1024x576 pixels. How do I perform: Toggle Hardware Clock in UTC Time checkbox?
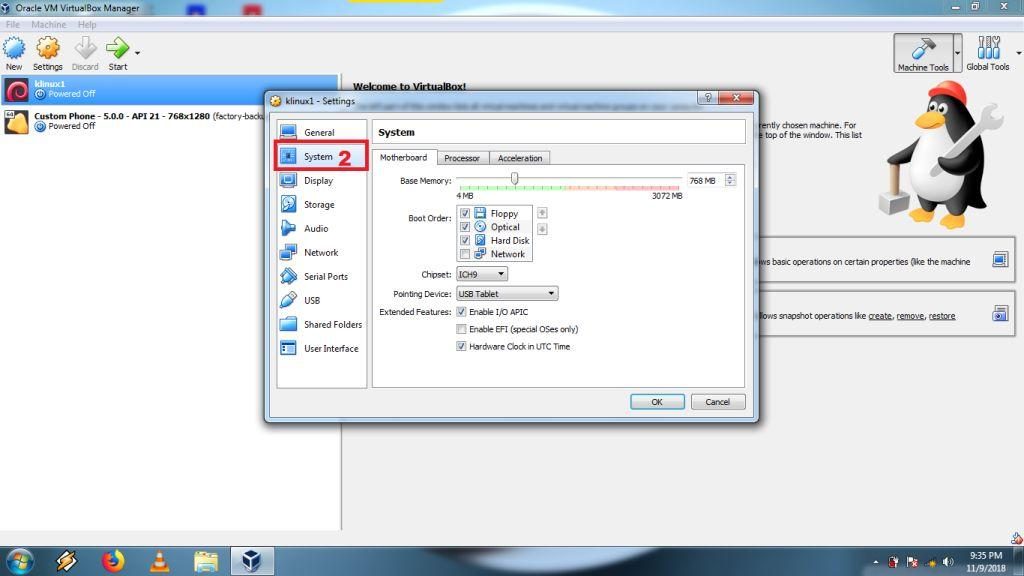click(461, 347)
